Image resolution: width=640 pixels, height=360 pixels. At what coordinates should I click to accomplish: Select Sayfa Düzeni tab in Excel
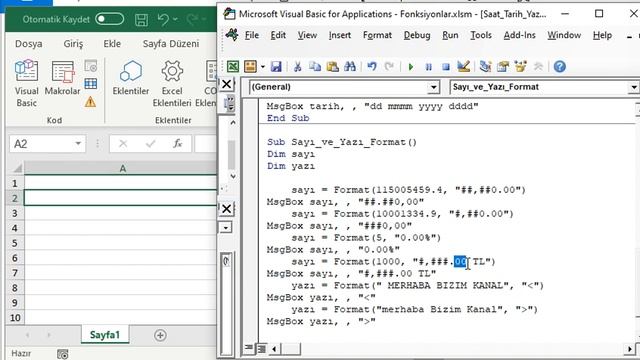pyautogui.click(x=171, y=44)
